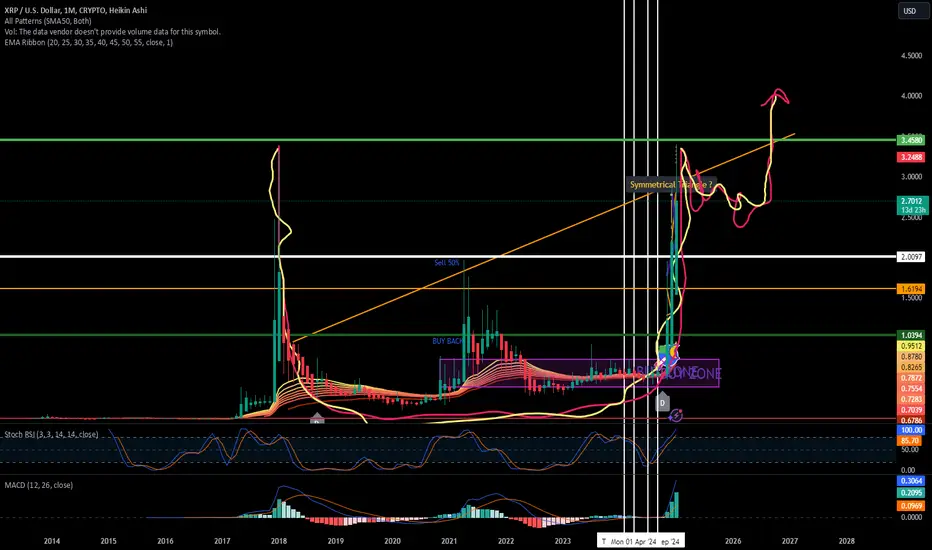Click the red 3.2488 price label
932x550 pixels.
coord(911,157)
